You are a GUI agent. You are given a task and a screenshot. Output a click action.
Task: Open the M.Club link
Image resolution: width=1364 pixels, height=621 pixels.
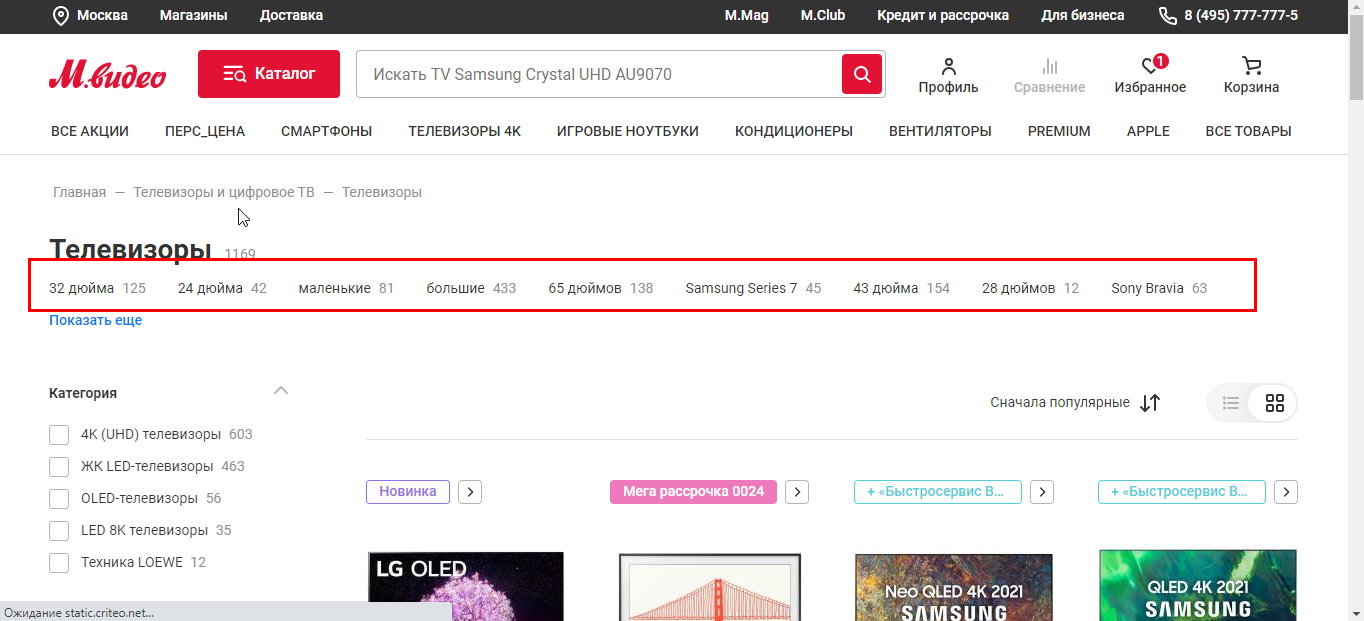coord(823,15)
